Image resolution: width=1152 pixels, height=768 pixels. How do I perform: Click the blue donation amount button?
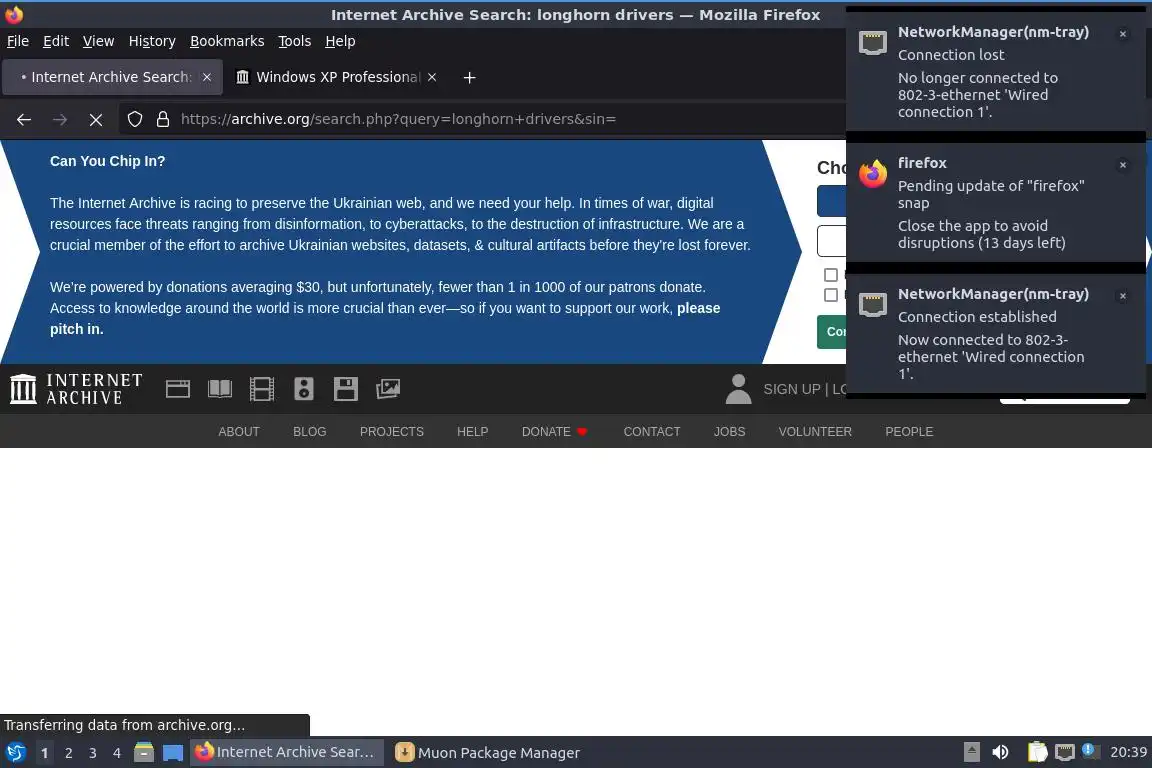(832, 201)
